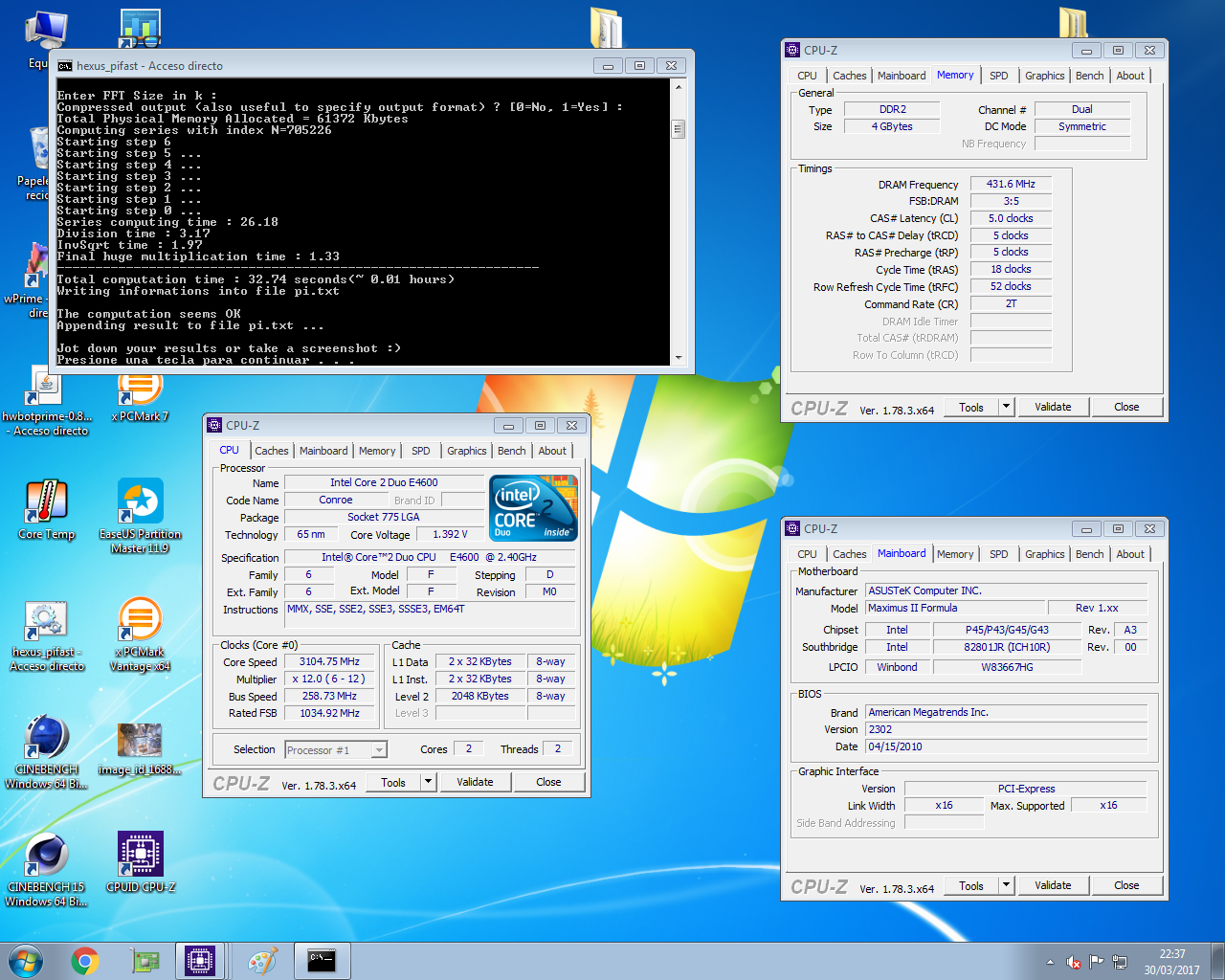This screenshot has height=980, width=1225.
Task: Open Bench tab in Mainboard window
Action: coord(1089,554)
